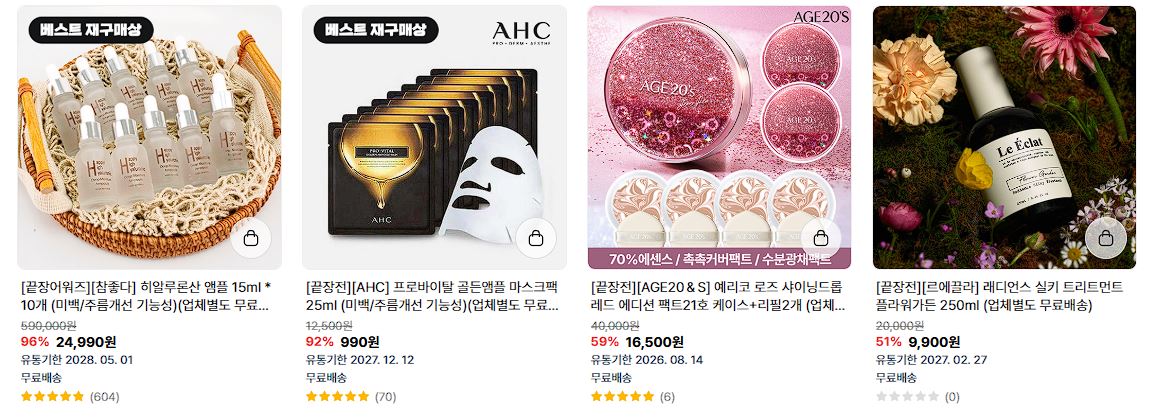Screen dimensions: 1154x419
Task: Click the empty star rating with (0) reviews
Action: point(907,397)
